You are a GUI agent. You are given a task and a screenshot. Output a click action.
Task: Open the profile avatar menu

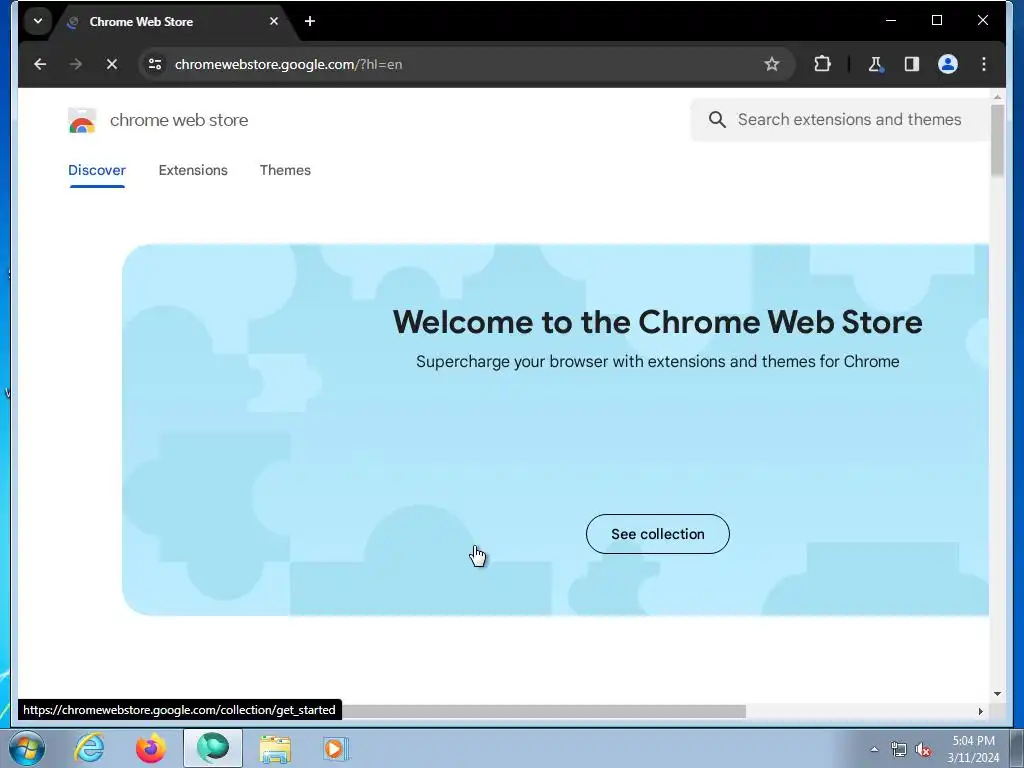click(x=948, y=64)
